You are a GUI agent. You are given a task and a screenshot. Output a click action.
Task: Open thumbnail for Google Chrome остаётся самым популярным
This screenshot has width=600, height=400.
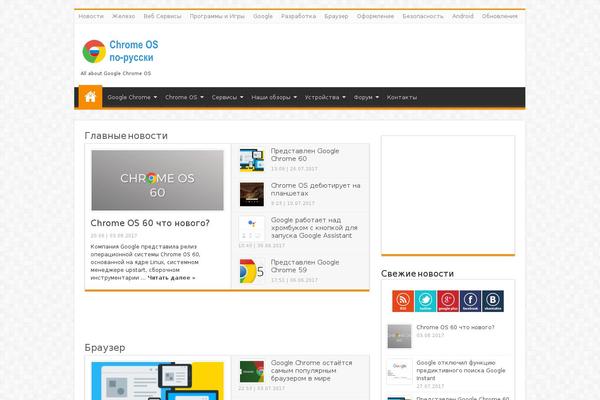(x=252, y=371)
